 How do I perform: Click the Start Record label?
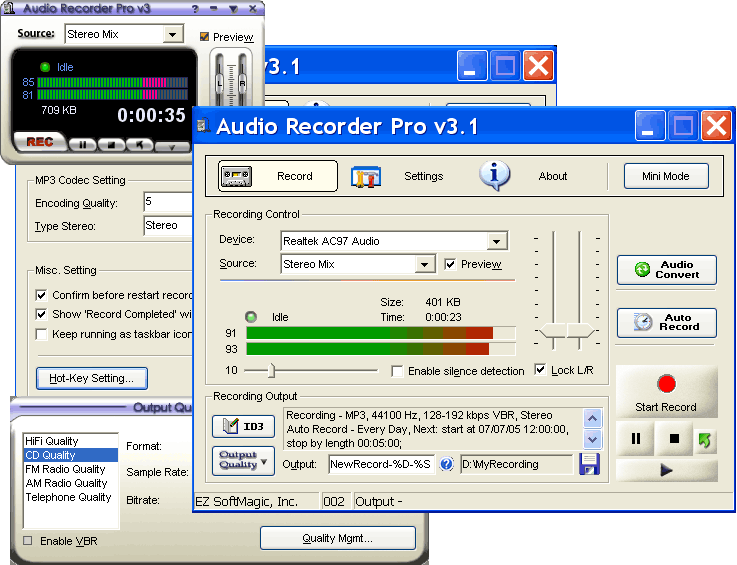point(666,407)
